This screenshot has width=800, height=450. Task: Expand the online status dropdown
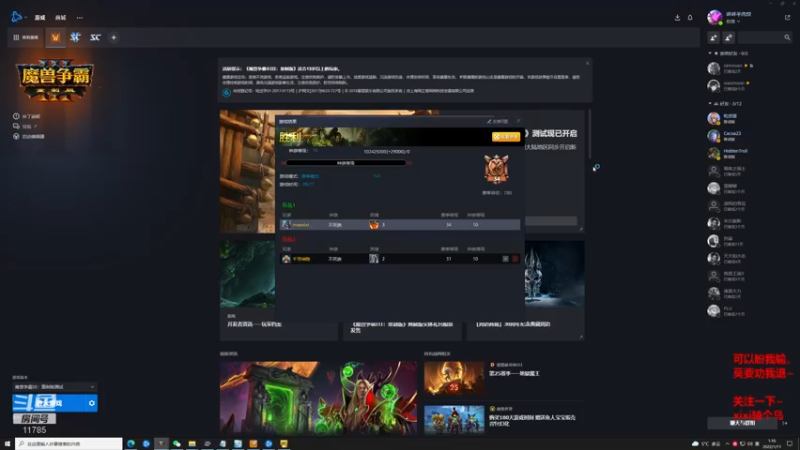pyautogui.click(x=733, y=22)
